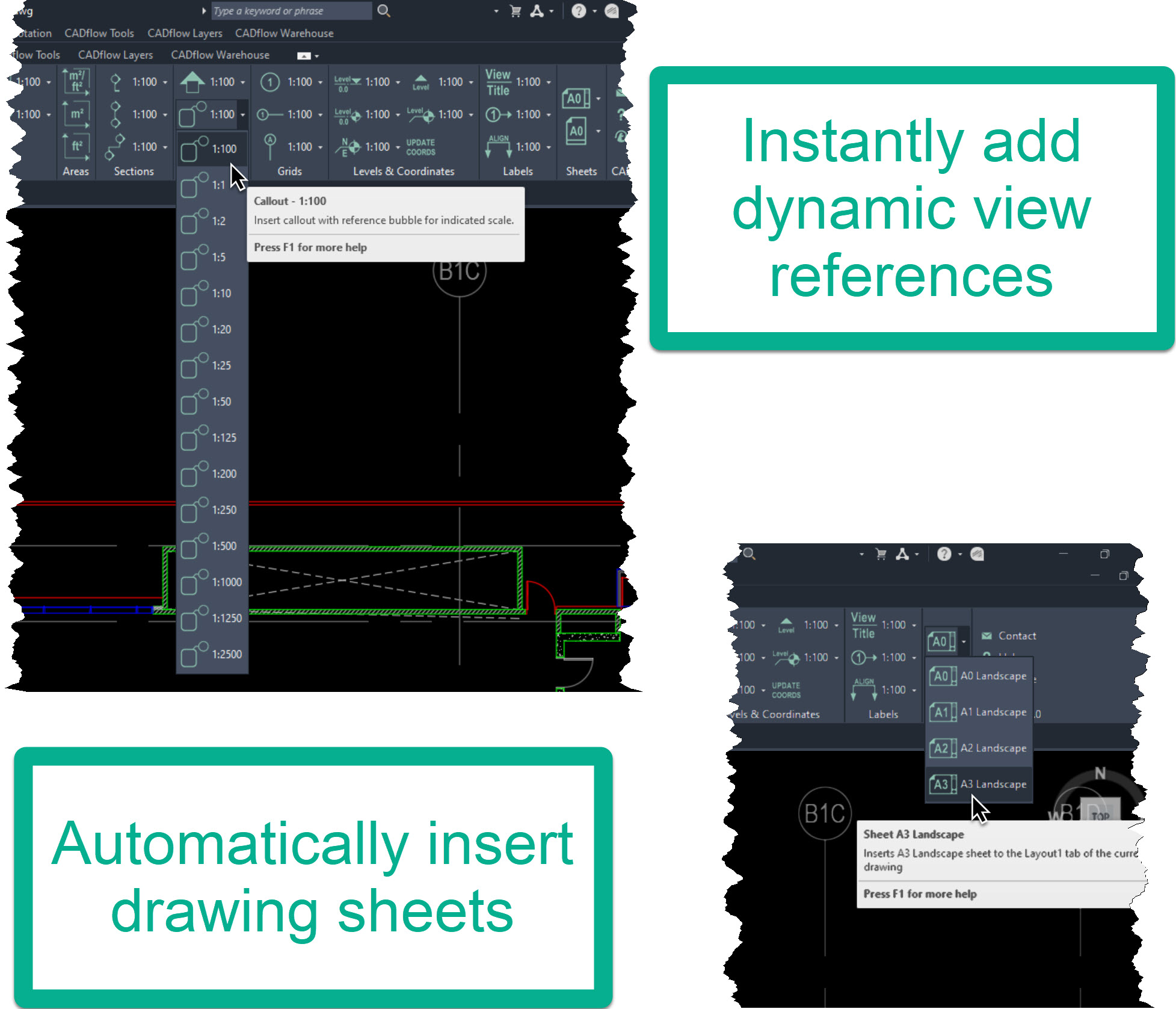
Task: Click the Contact link in right ribbon
Action: click(1017, 635)
